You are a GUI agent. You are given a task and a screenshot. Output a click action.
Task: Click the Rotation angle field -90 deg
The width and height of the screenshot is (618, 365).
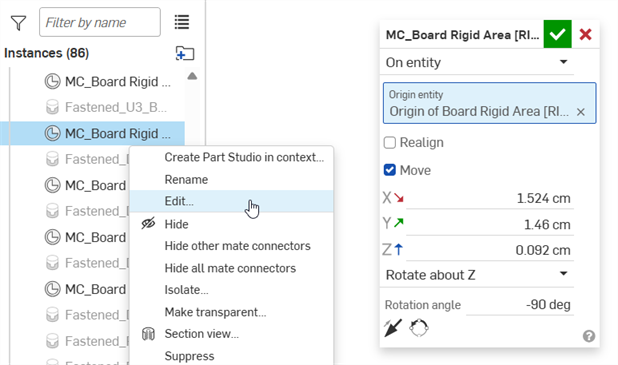pyautogui.click(x=519, y=305)
